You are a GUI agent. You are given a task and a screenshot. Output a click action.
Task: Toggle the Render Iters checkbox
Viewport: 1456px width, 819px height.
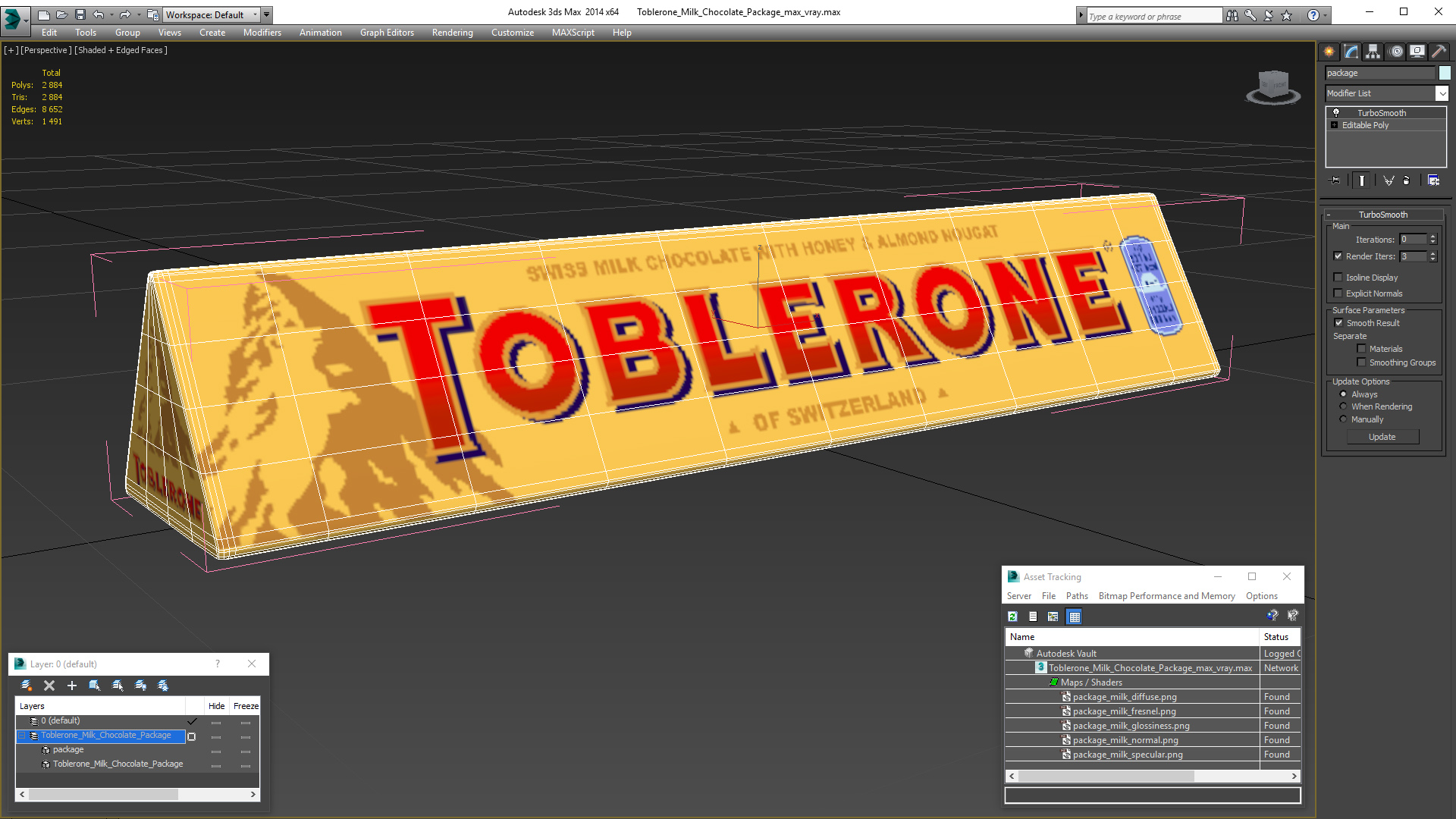[1338, 256]
